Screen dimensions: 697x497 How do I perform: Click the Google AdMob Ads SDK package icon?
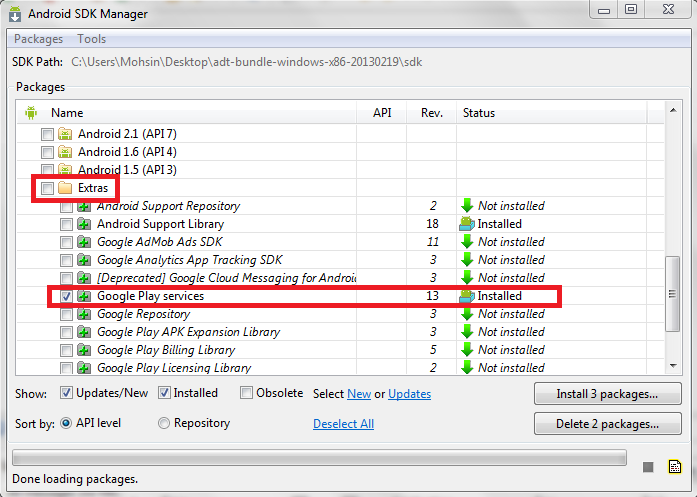coord(84,242)
